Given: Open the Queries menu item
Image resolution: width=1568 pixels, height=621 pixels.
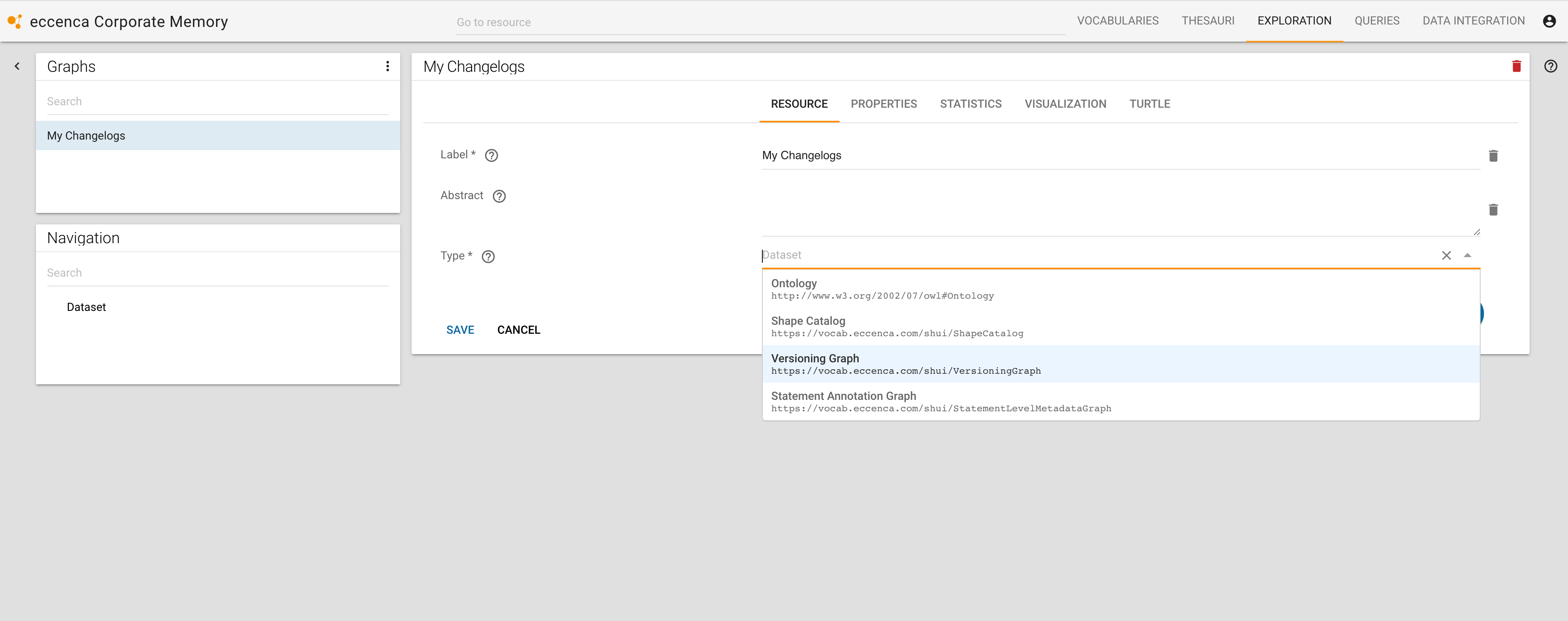Looking at the screenshot, I should tap(1376, 21).
